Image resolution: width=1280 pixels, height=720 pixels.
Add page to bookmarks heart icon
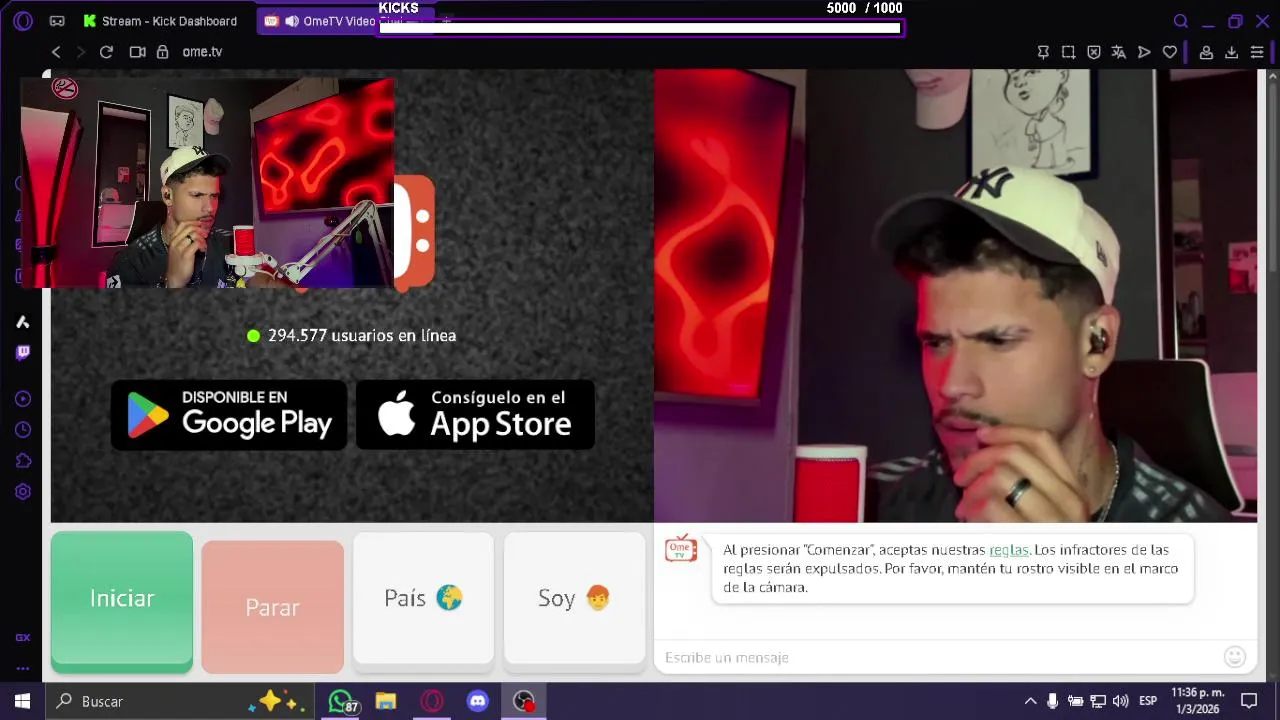1170,52
